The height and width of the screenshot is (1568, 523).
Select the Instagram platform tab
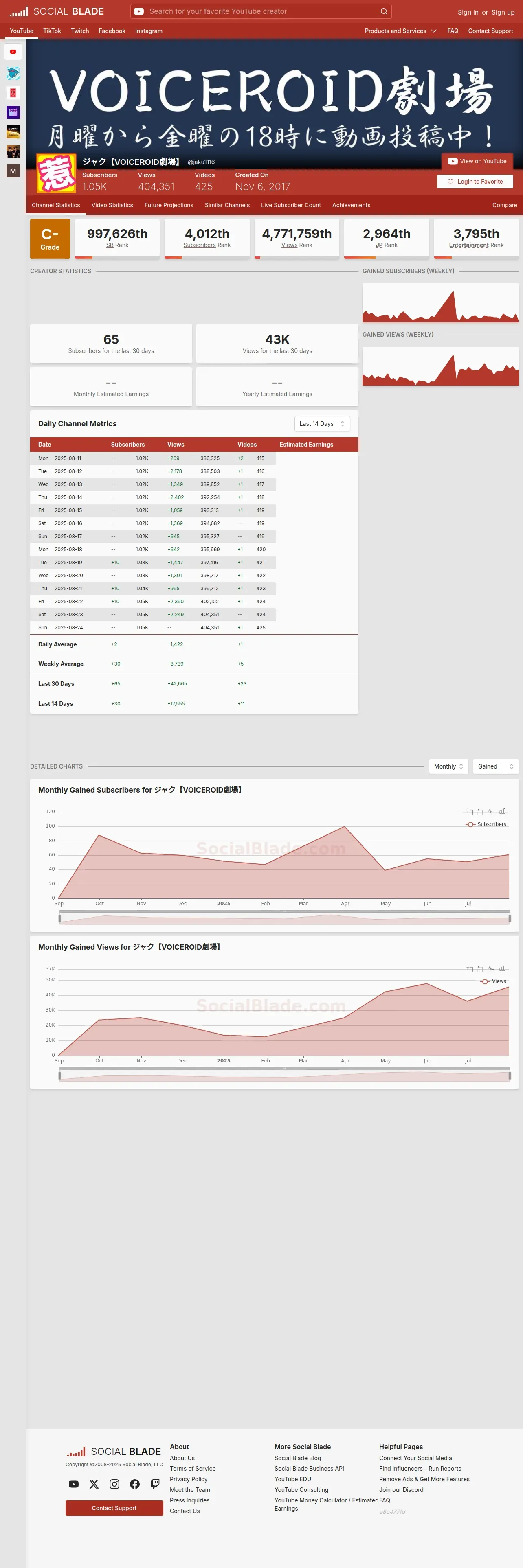[149, 31]
